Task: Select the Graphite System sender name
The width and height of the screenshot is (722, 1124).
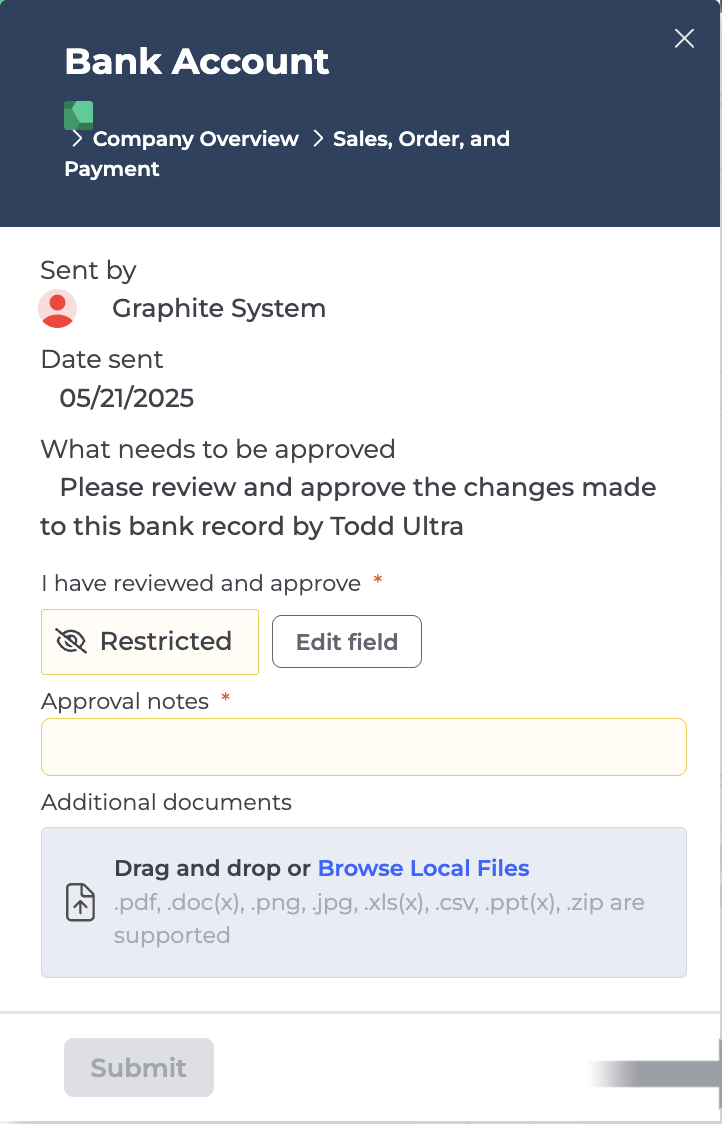Action: click(x=219, y=308)
